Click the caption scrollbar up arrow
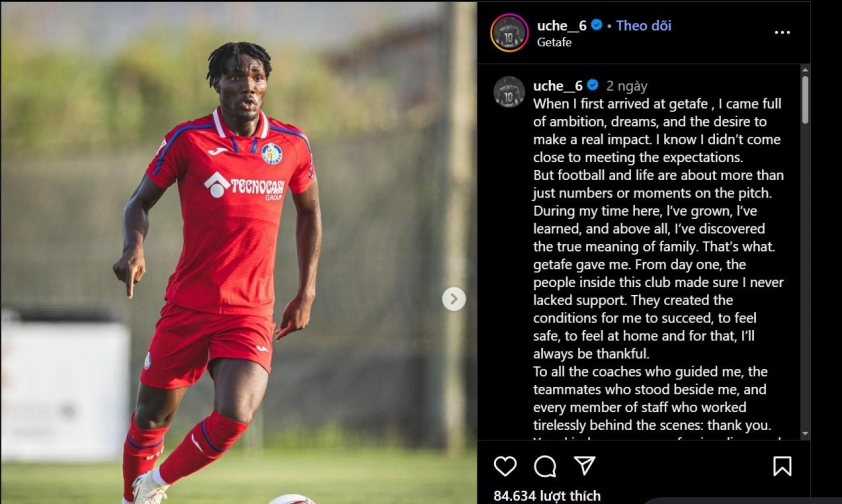 (804, 70)
